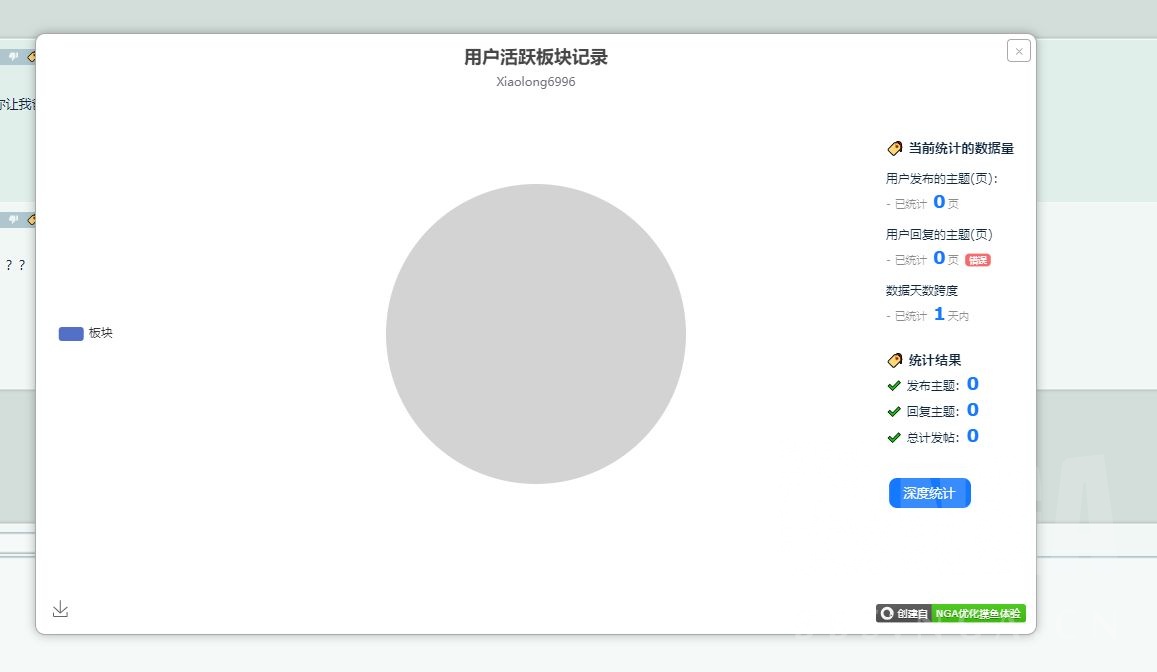Screen dimensions: 1157x672
Task: Click the 板块 legend label text
Action: click(101, 334)
